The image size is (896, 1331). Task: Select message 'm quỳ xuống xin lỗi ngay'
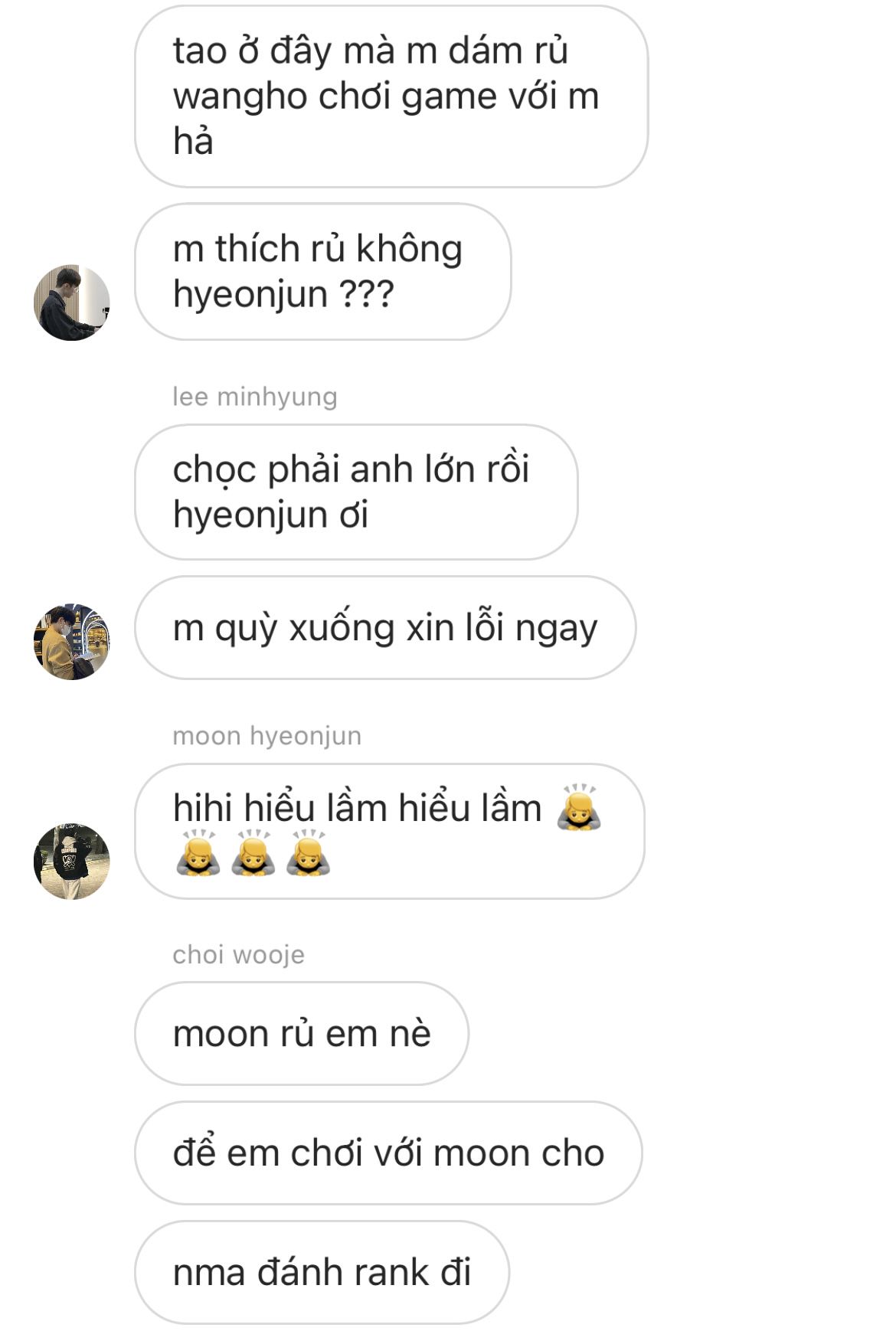[x=385, y=628]
